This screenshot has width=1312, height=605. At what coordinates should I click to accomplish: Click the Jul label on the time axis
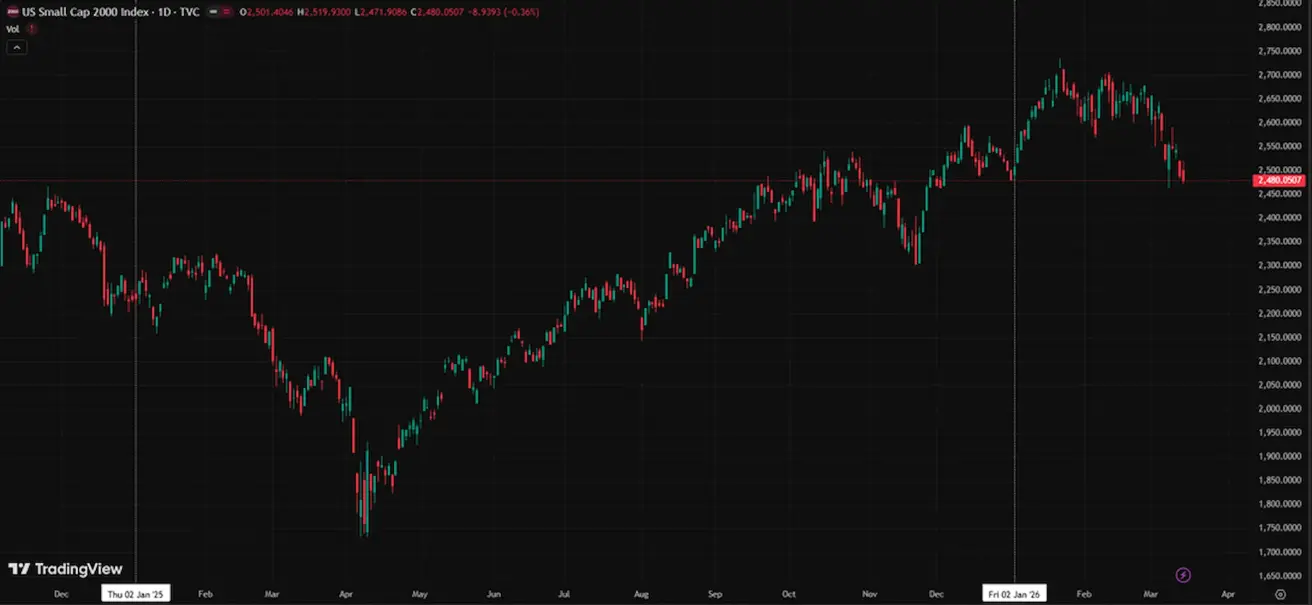(x=564, y=593)
